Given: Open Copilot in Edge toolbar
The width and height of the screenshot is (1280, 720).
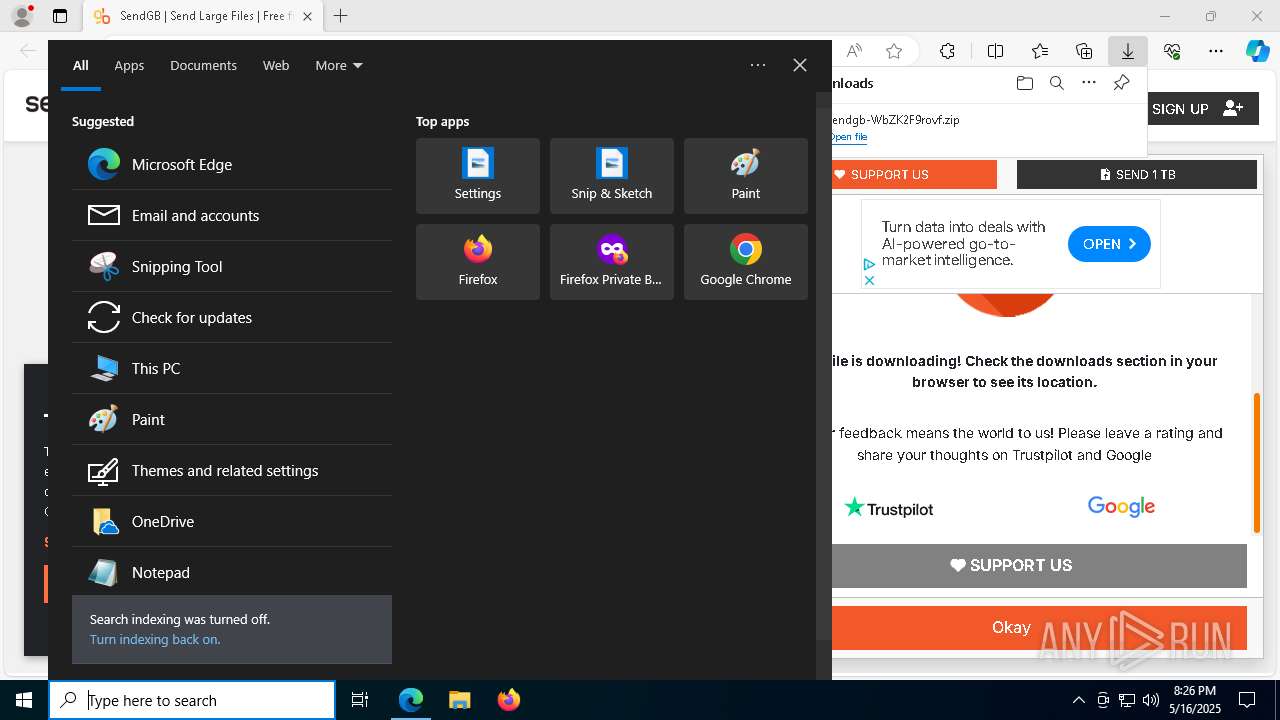Looking at the screenshot, I should point(1258,50).
